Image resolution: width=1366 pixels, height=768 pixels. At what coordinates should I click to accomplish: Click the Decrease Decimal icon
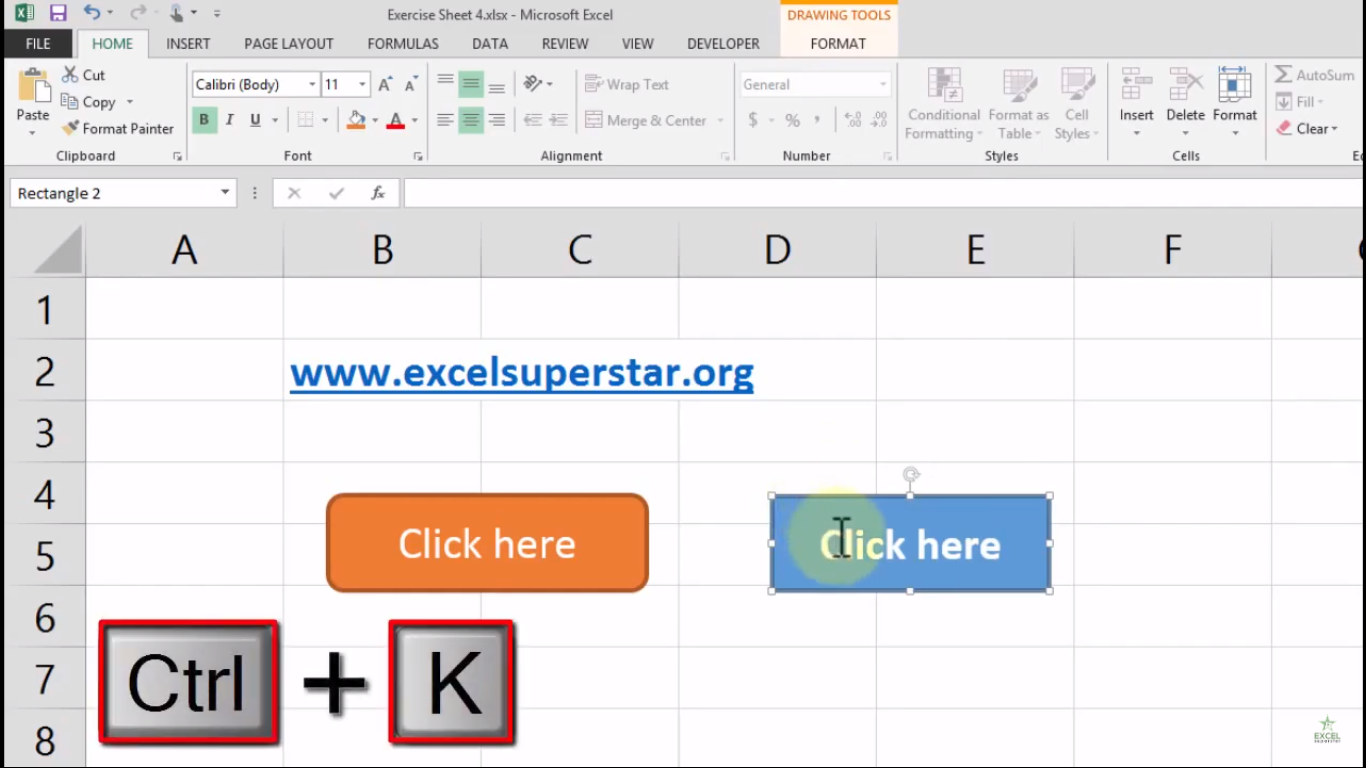click(x=879, y=120)
